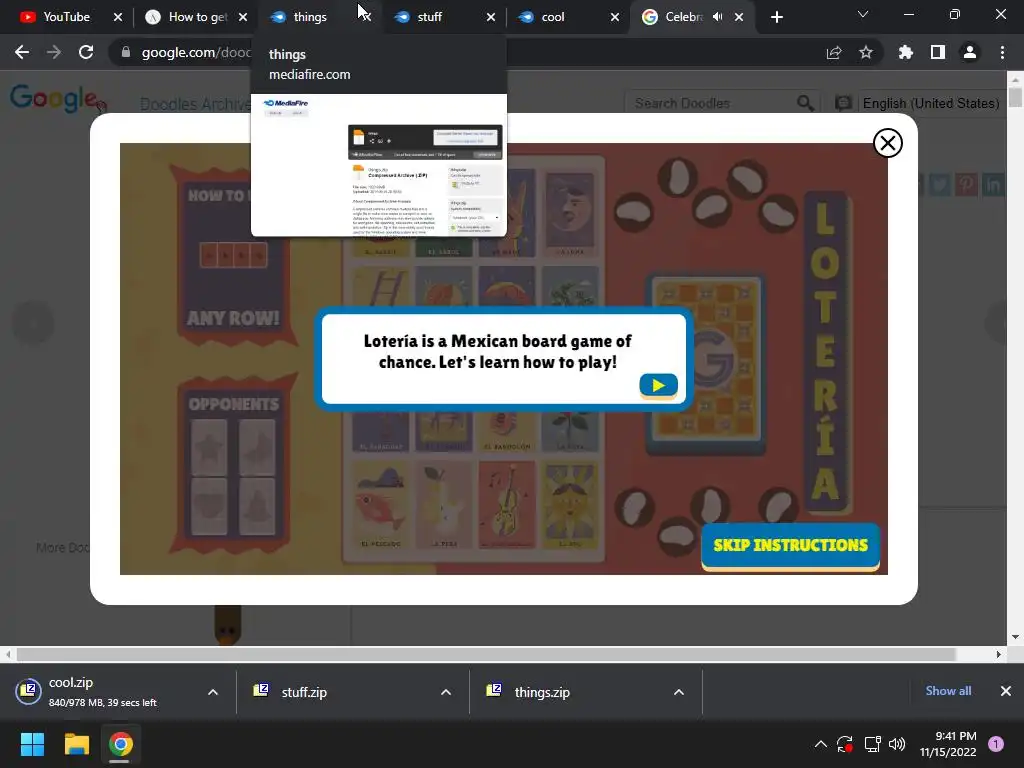Click Skip Instructions button
This screenshot has height=768, width=1024.
tap(790, 546)
